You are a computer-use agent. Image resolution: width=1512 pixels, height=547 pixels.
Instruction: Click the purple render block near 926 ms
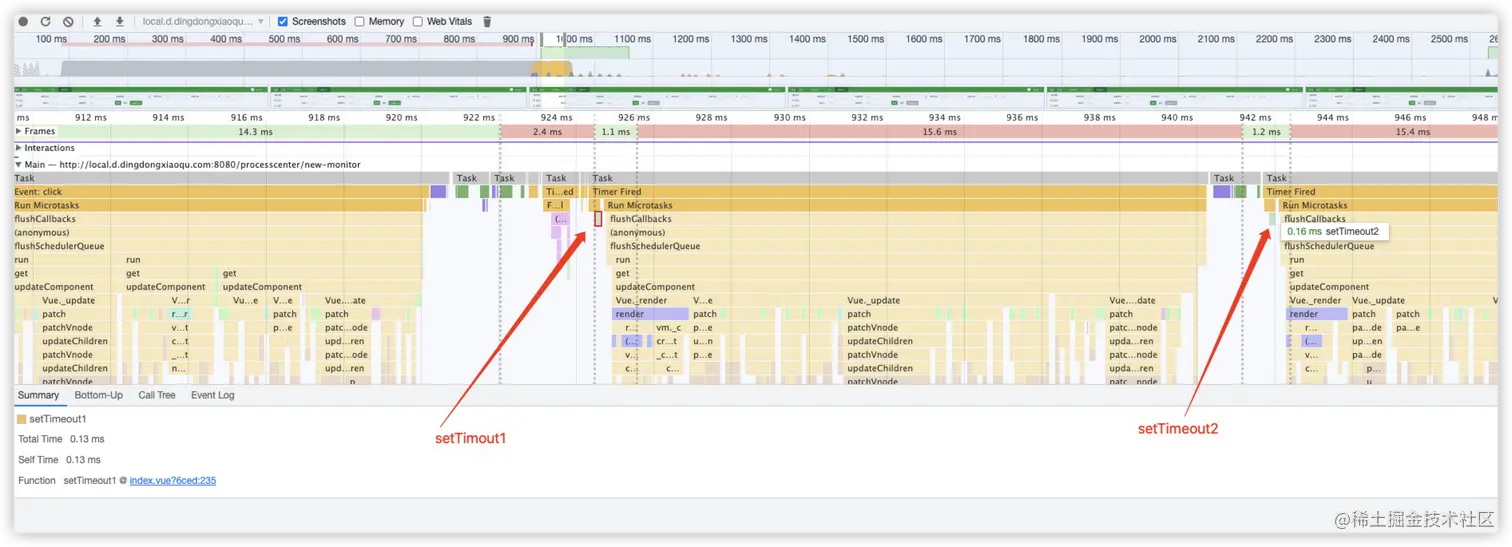[x=650, y=314]
